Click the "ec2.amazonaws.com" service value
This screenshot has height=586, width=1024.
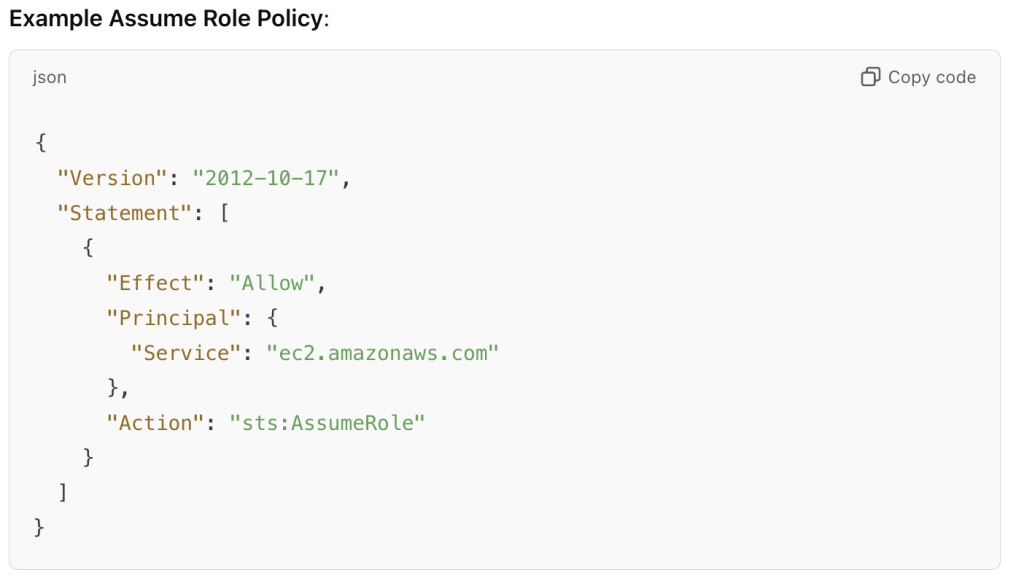(x=382, y=353)
